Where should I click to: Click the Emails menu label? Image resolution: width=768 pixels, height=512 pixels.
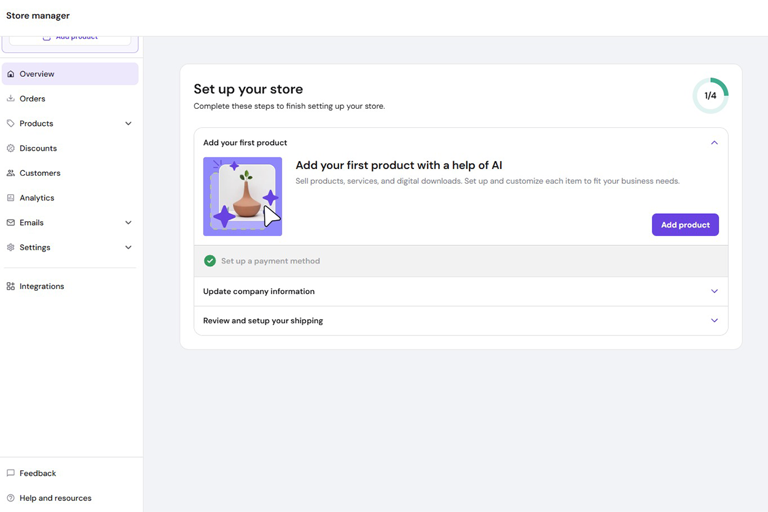(31, 222)
